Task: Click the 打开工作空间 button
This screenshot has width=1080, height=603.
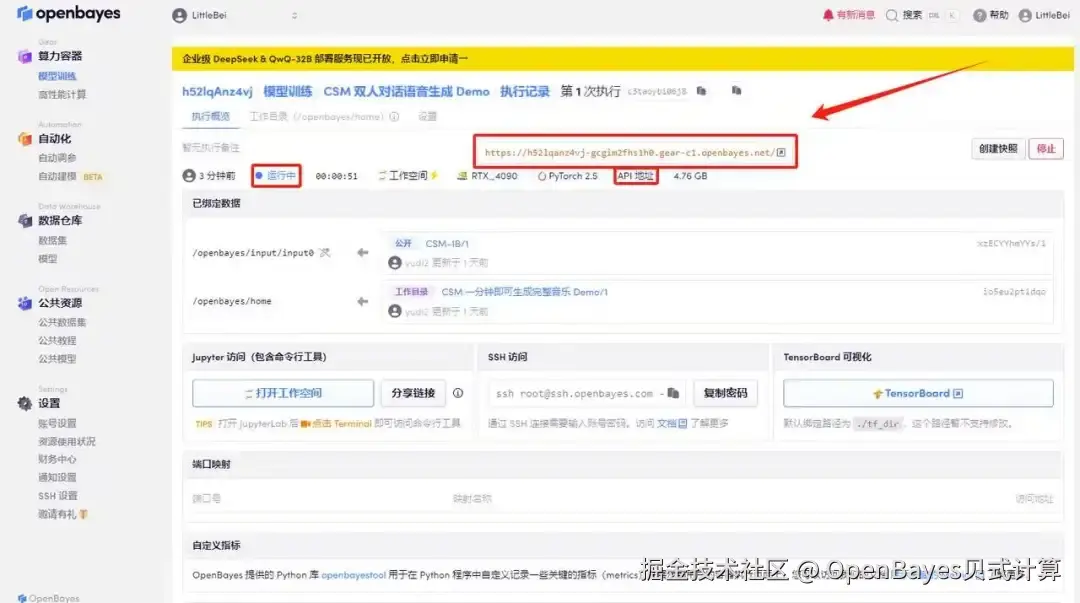Action: 283,393
